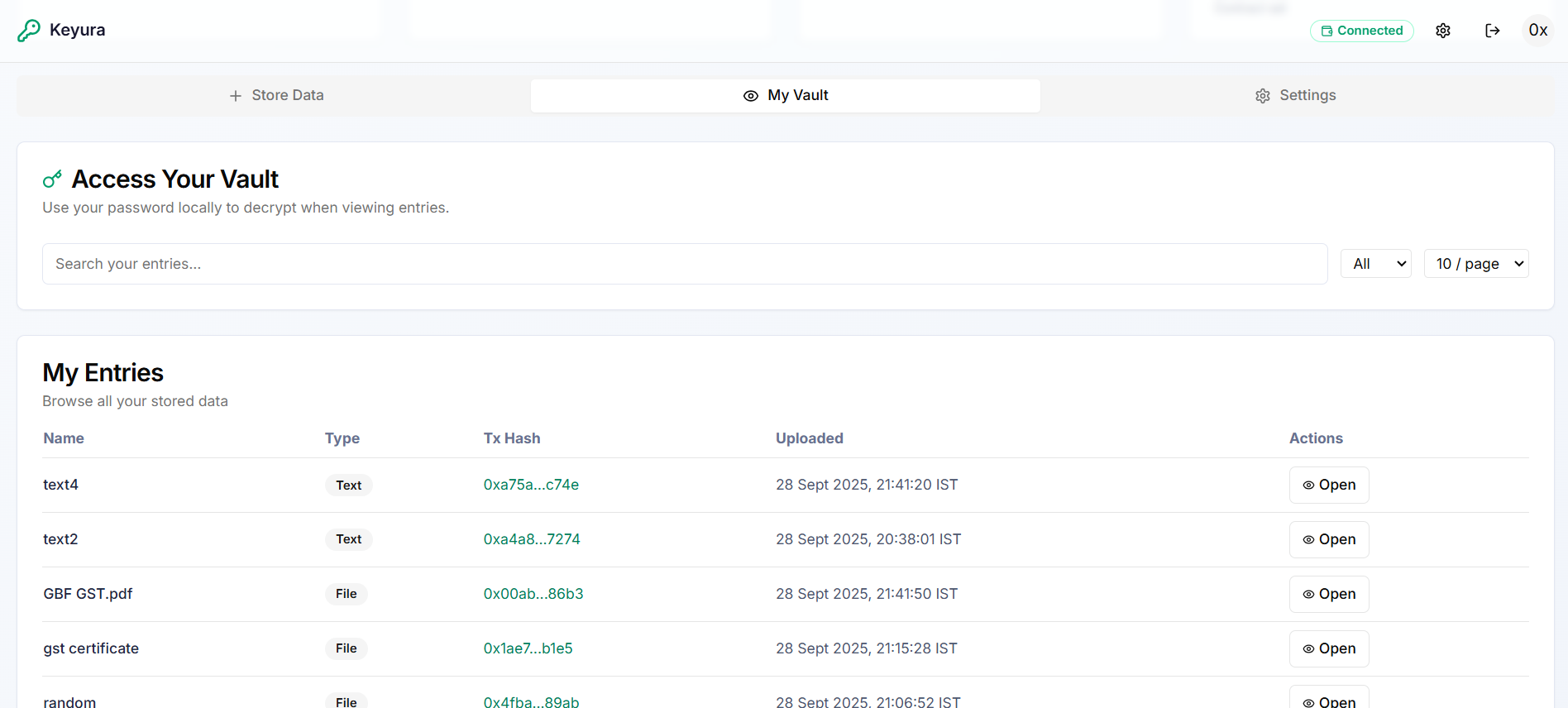This screenshot has height=708, width=1568.
Task: Click the entry name text2
Action: click(x=60, y=539)
